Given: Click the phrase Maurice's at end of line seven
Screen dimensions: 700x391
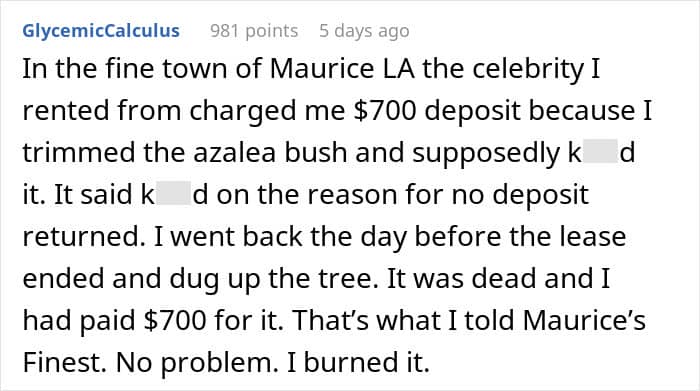Looking at the screenshot, I should click(x=584, y=320).
